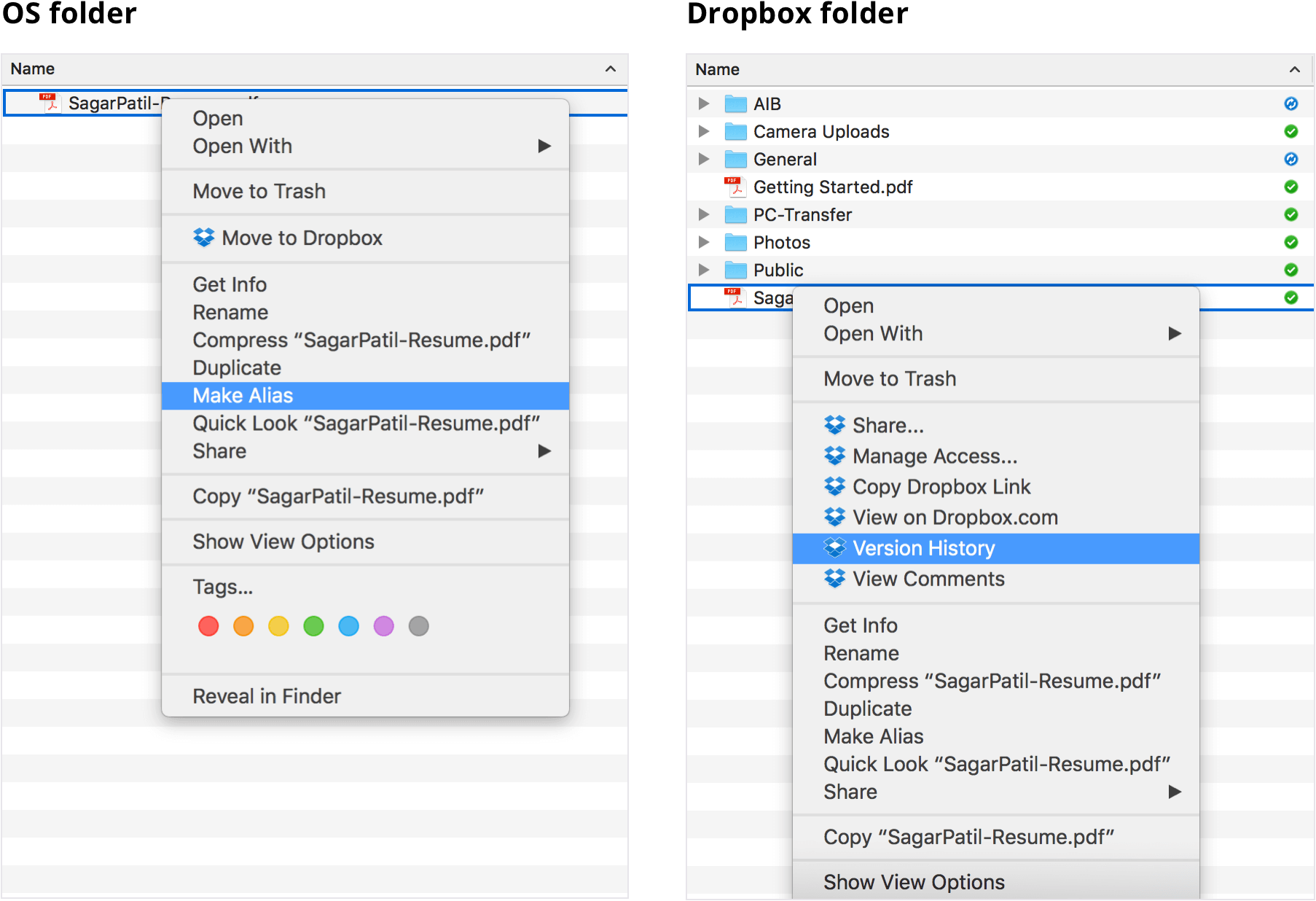Viewport: 1316px width, 901px height.
Task: Select View on Dropbox.com text
Action: (955, 518)
